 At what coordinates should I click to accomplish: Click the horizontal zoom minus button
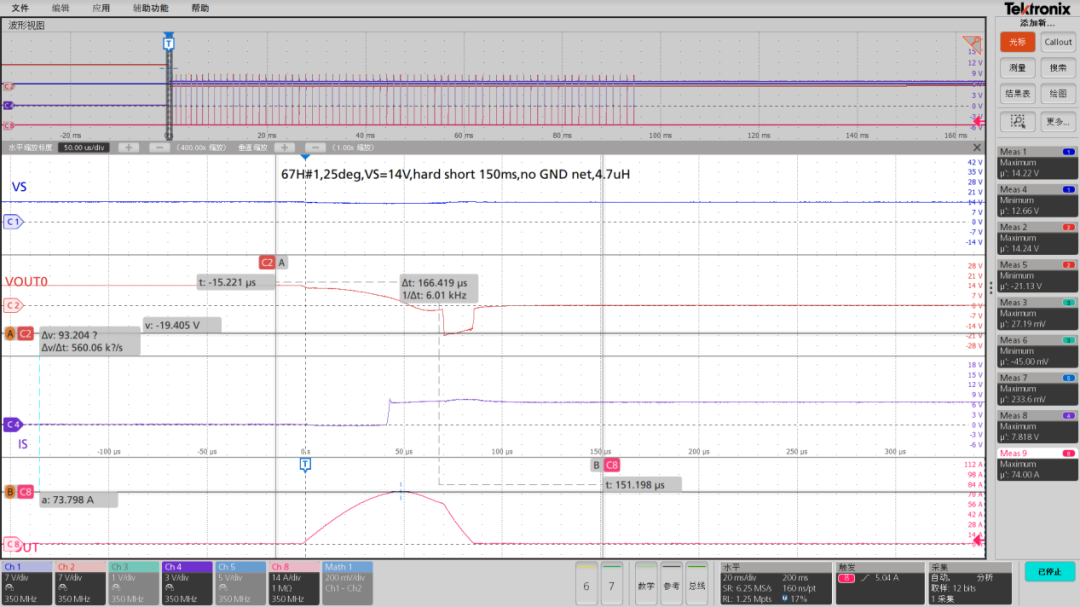click(x=158, y=147)
